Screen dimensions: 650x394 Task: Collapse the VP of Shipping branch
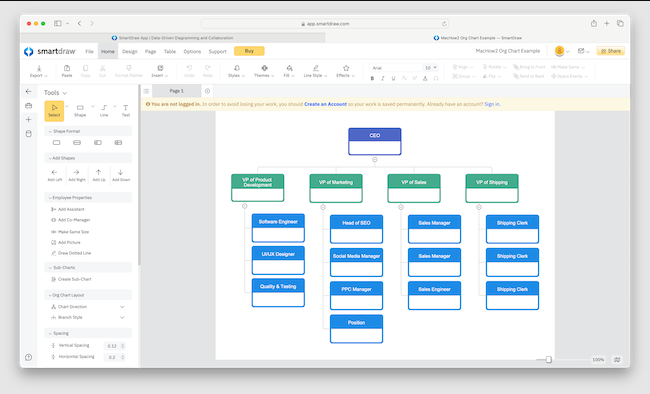pyautogui.click(x=479, y=207)
